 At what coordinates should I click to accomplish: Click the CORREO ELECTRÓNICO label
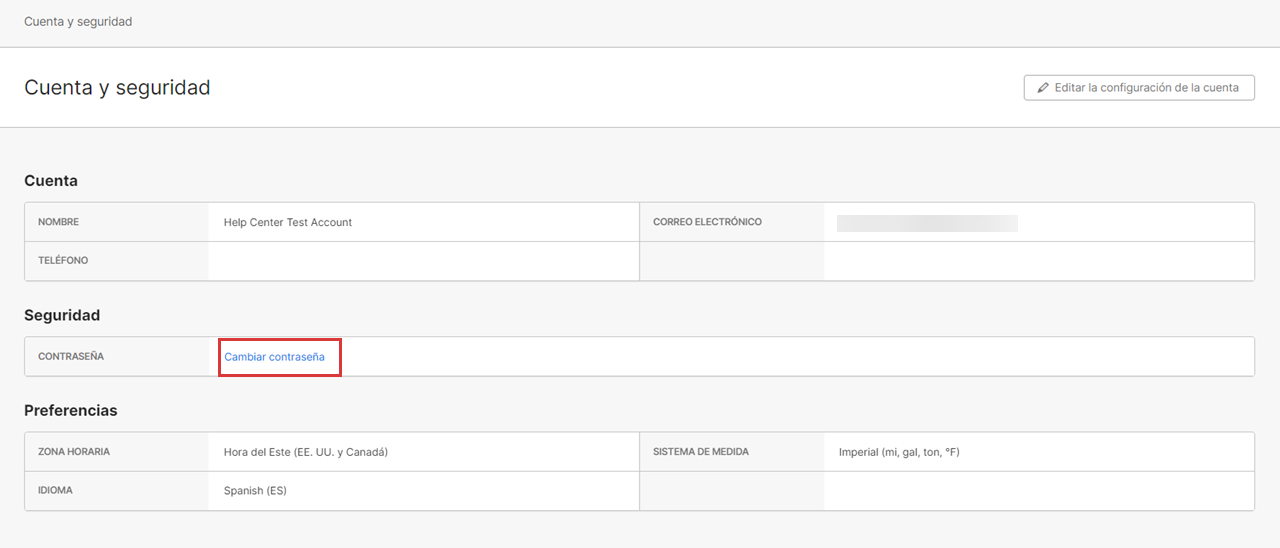pos(707,222)
